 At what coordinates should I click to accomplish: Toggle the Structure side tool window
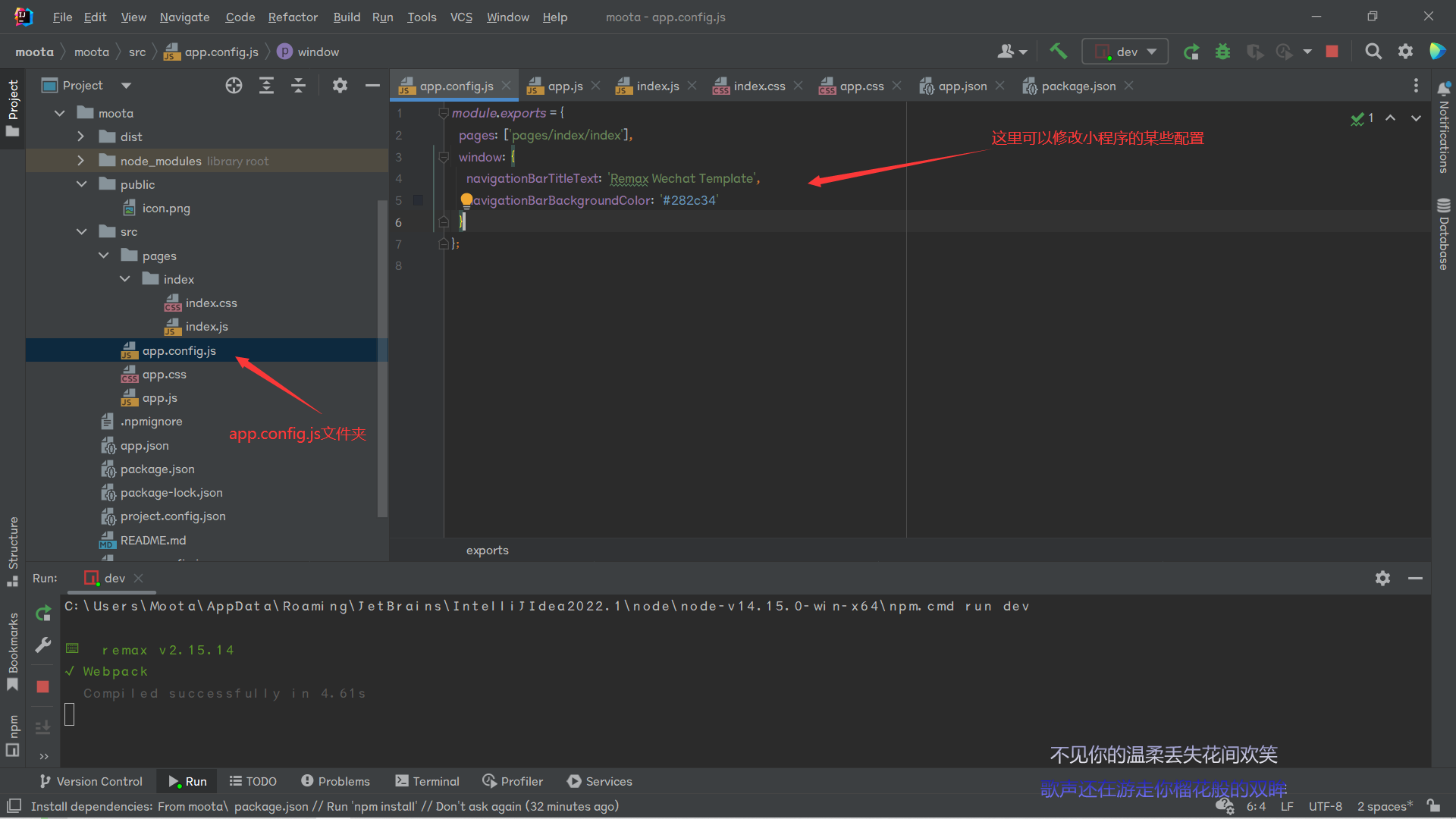(13, 551)
